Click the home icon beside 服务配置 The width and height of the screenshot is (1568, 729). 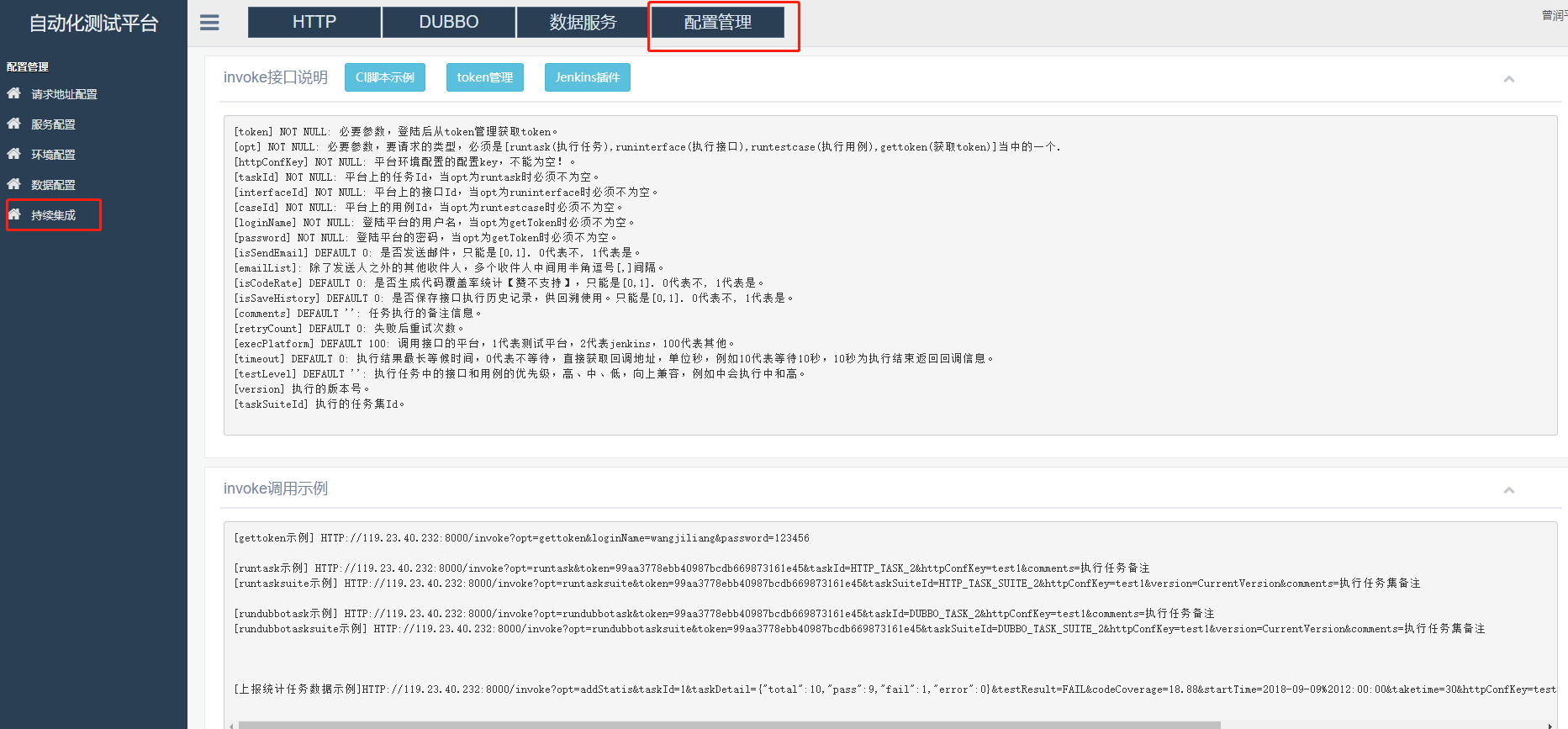click(x=14, y=124)
